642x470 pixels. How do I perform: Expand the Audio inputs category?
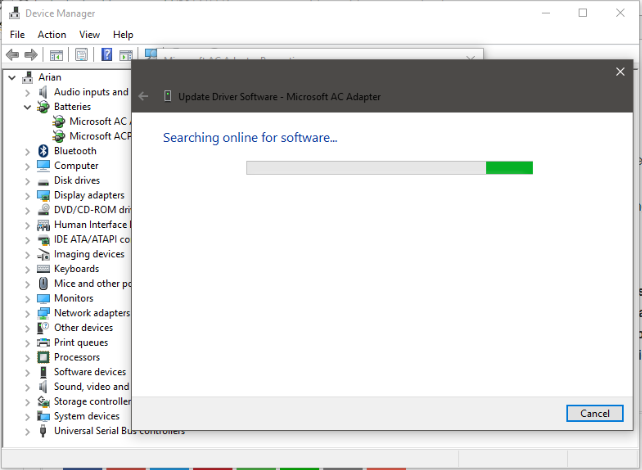point(27,93)
